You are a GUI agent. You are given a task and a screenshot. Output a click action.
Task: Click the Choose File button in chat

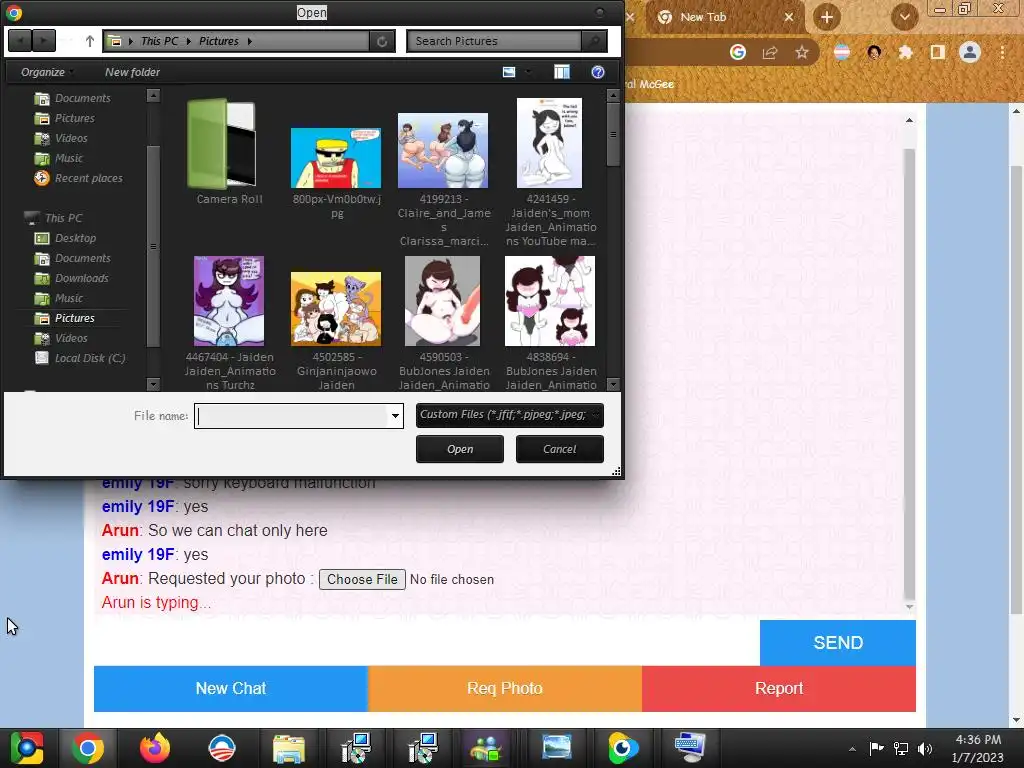362,579
